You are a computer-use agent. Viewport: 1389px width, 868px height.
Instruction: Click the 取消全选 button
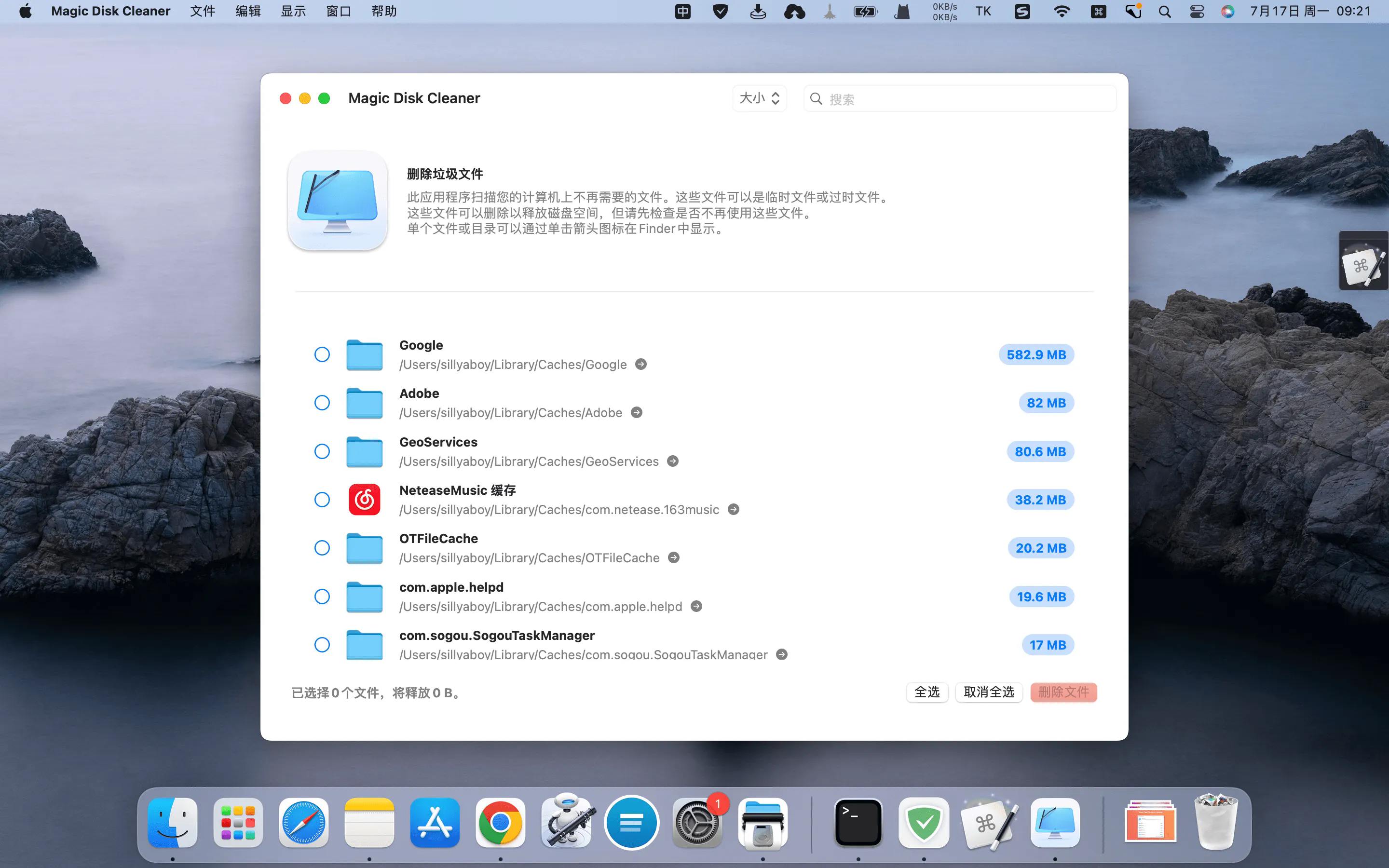[x=989, y=692]
